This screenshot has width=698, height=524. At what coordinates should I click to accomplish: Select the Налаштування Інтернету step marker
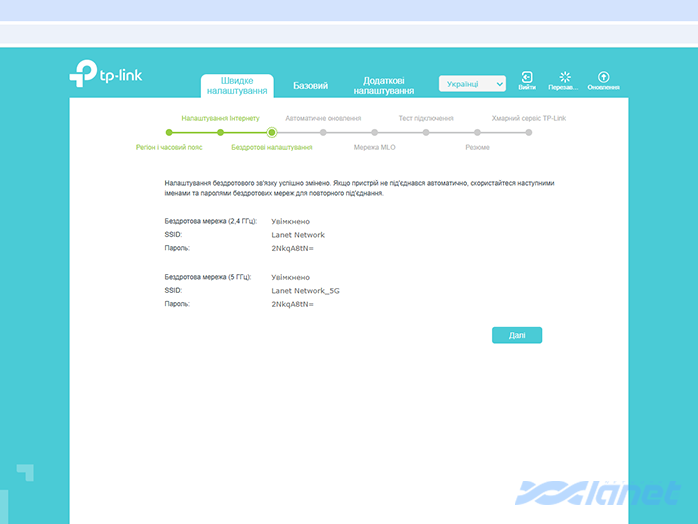[220, 132]
